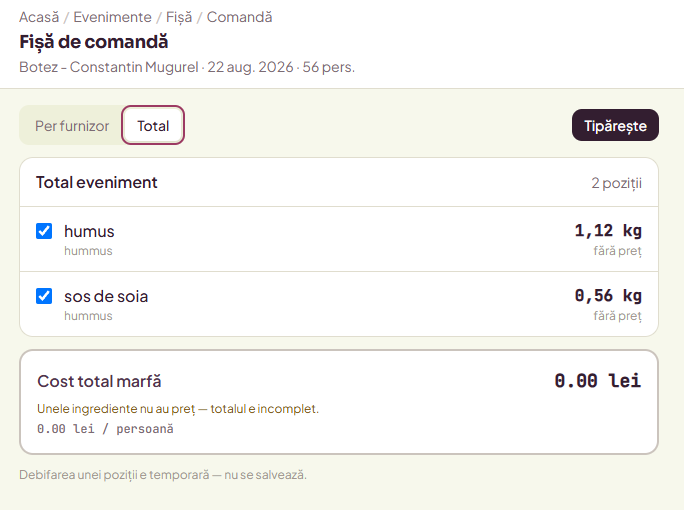Click the 2 poziții count label
684x510 pixels.
pyautogui.click(x=616, y=183)
